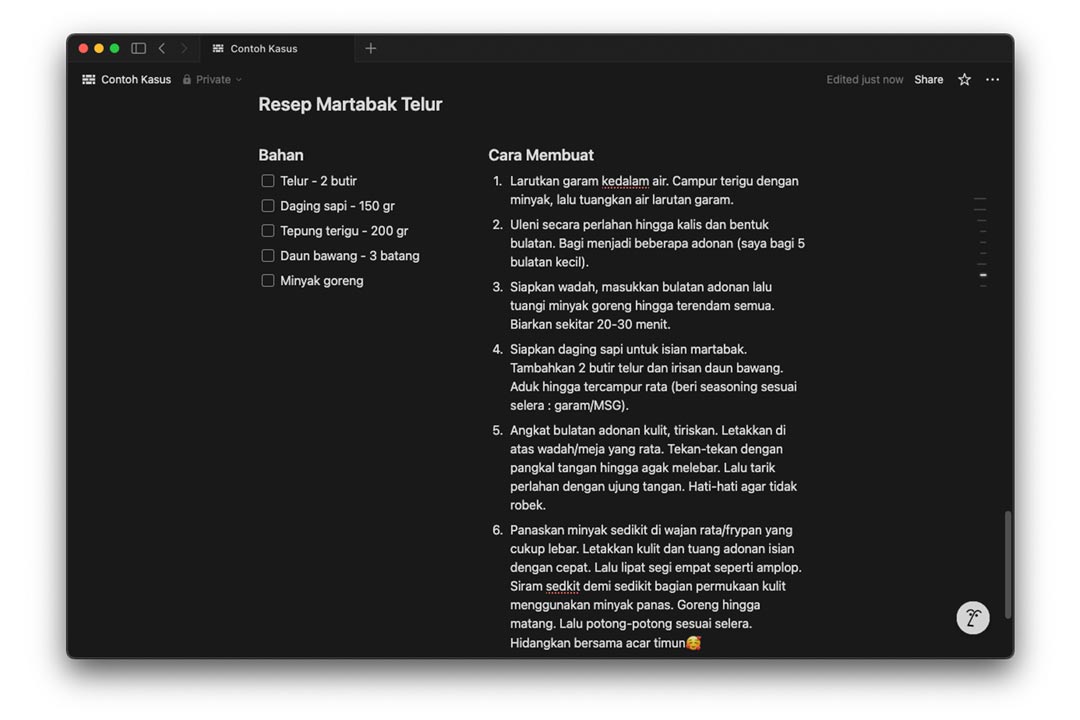1080x720 pixels.
Task: Click the Edited just now label
Action: (864, 79)
